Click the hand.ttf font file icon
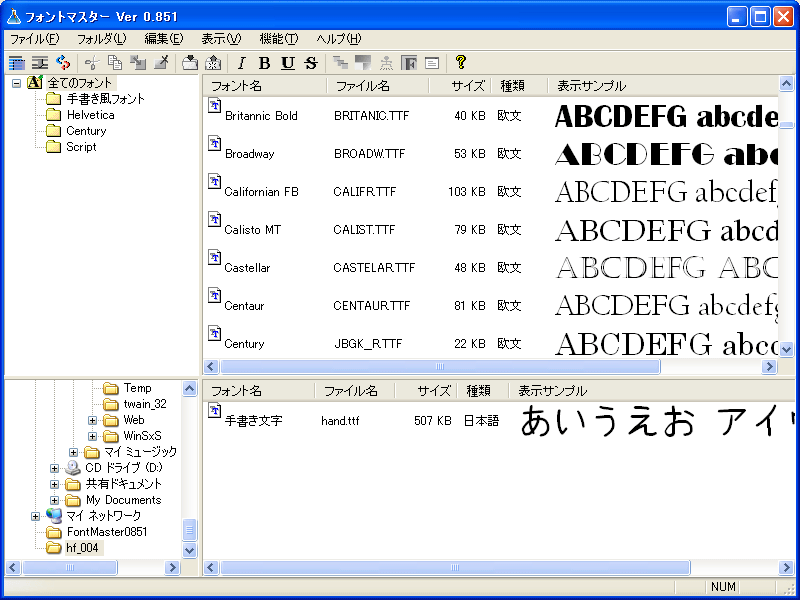This screenshot has width=800, height=600. click(x=214, y=411)
